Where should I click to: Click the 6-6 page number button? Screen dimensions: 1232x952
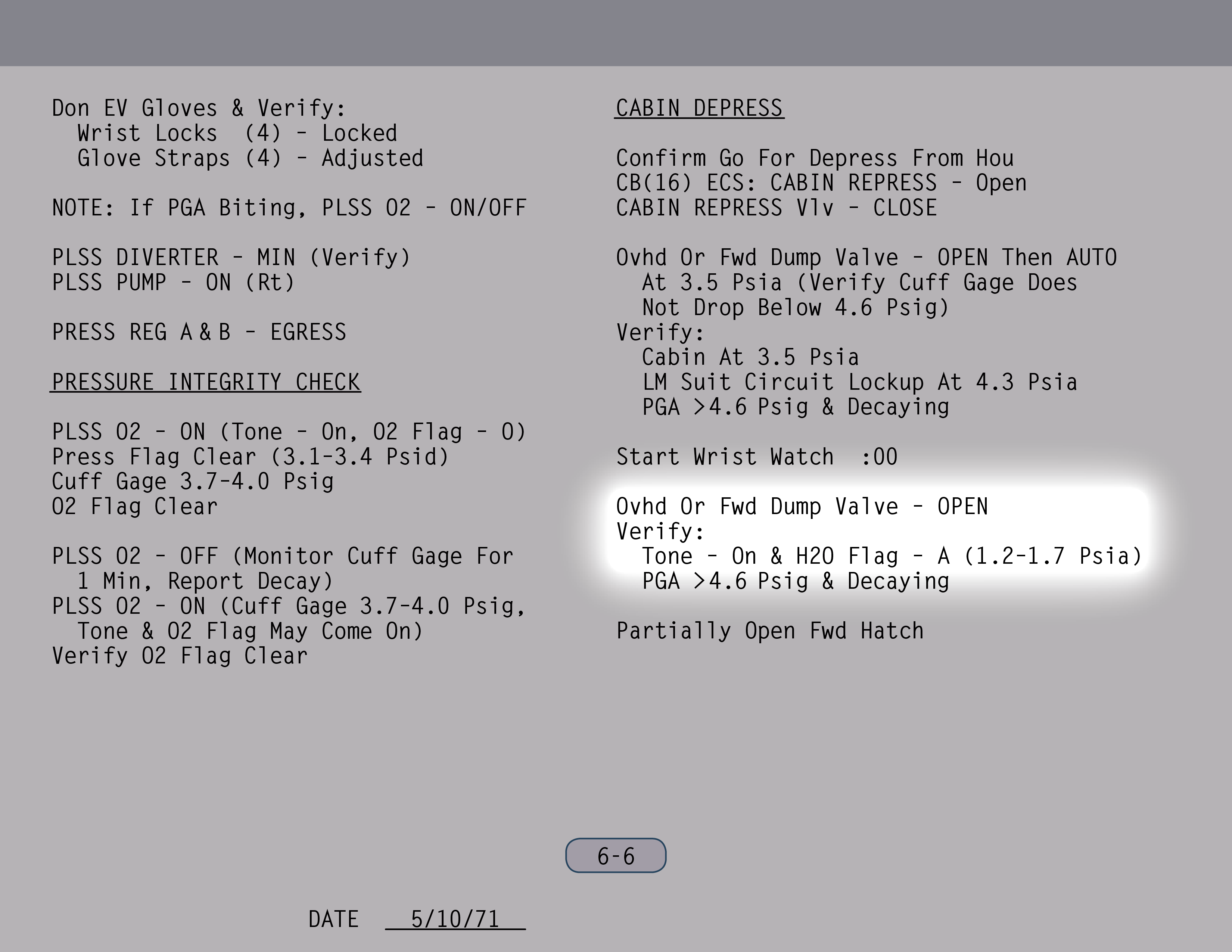(615, 856)
